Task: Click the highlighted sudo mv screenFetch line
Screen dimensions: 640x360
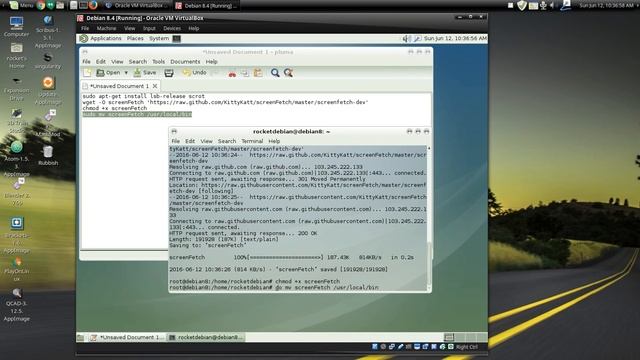Action: coord(137,114)
